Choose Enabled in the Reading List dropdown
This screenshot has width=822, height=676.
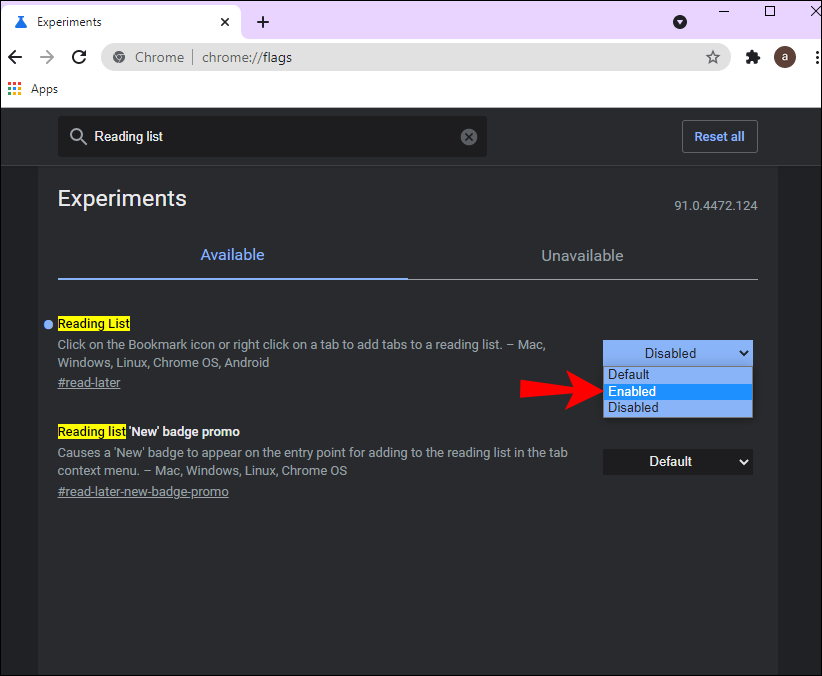pyautogui.click(x=678, y=392)
